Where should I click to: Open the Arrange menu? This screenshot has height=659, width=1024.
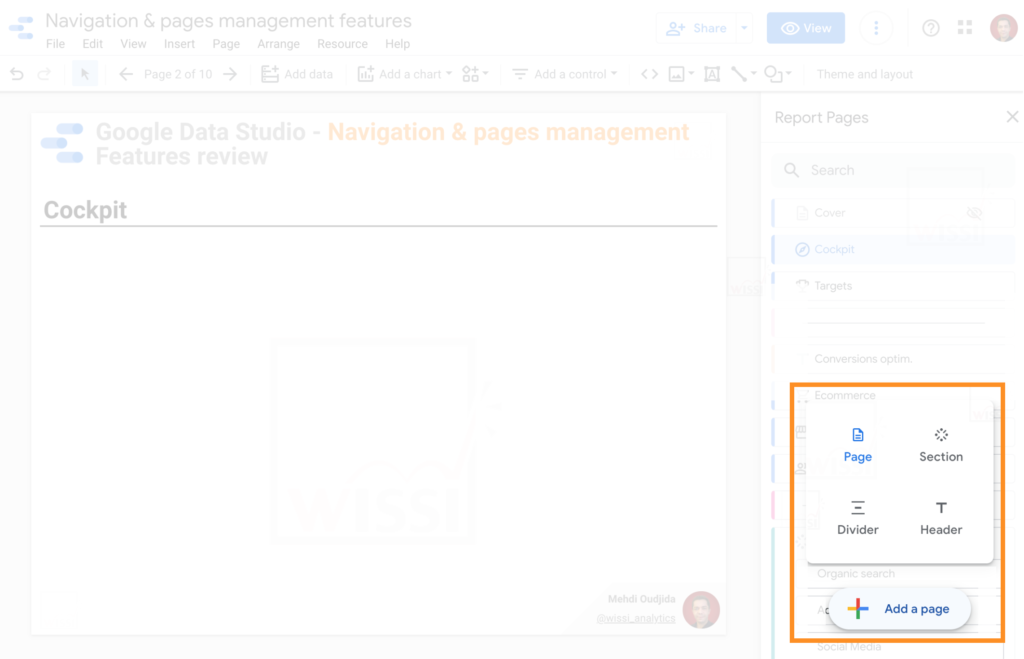click(278, 44)
